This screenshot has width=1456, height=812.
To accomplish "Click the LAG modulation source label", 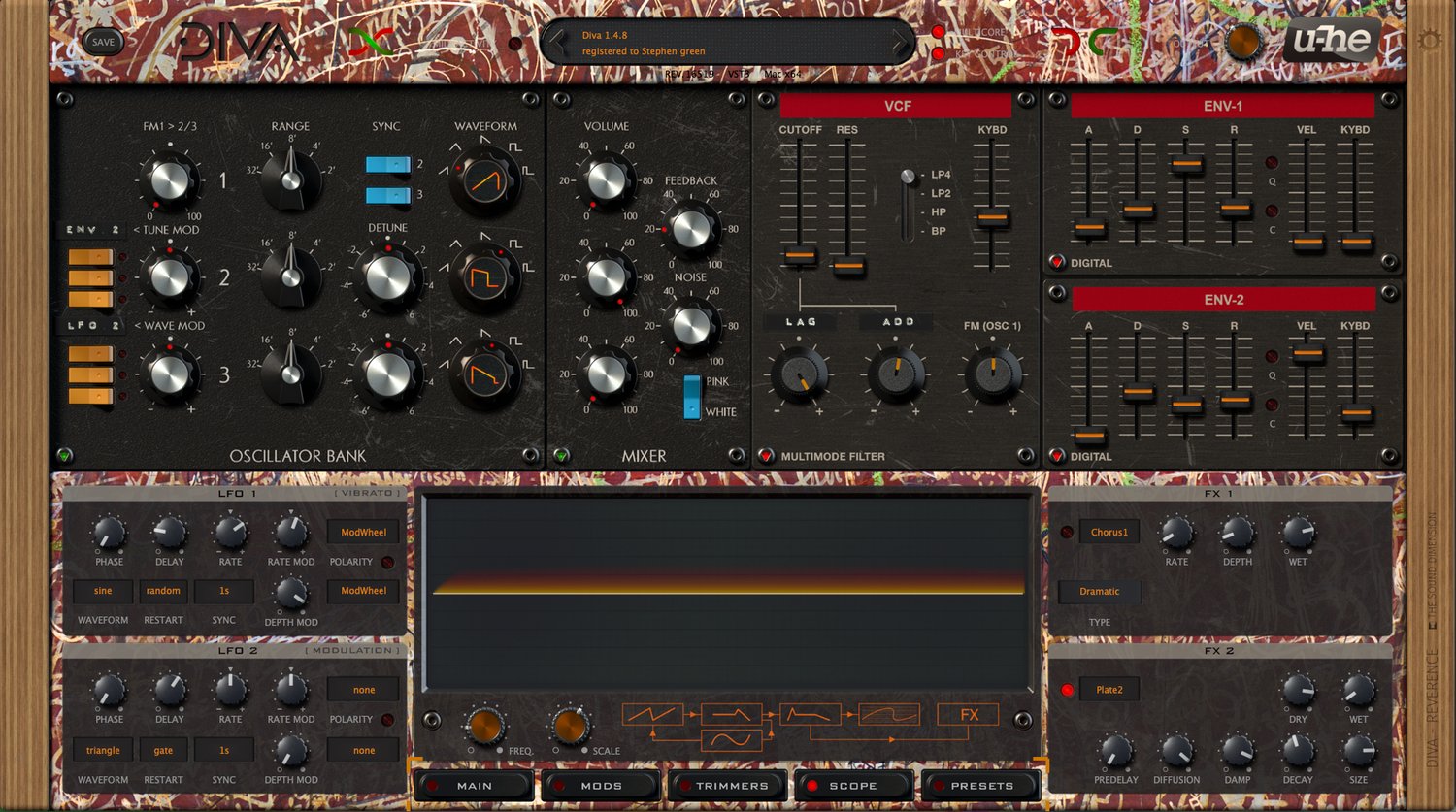I will 800,322.
